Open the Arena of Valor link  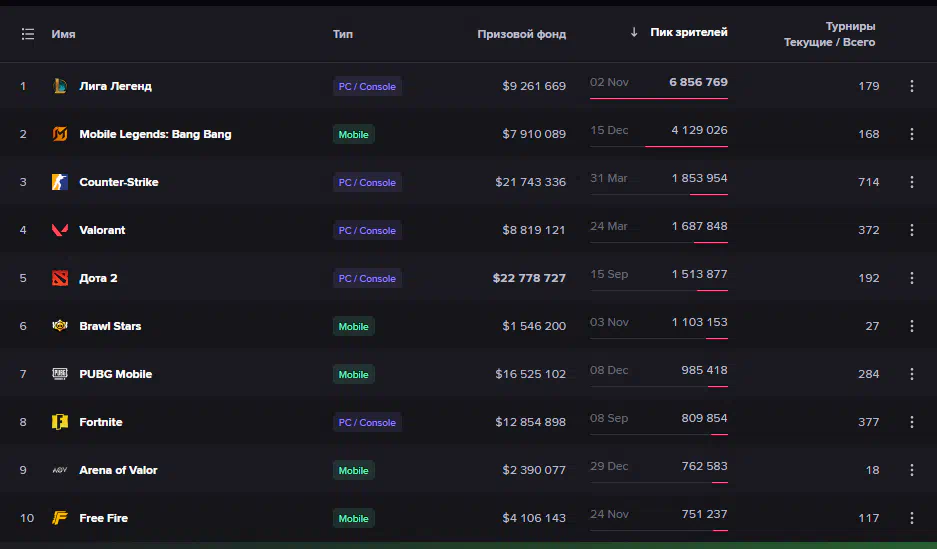pos(118,470)
